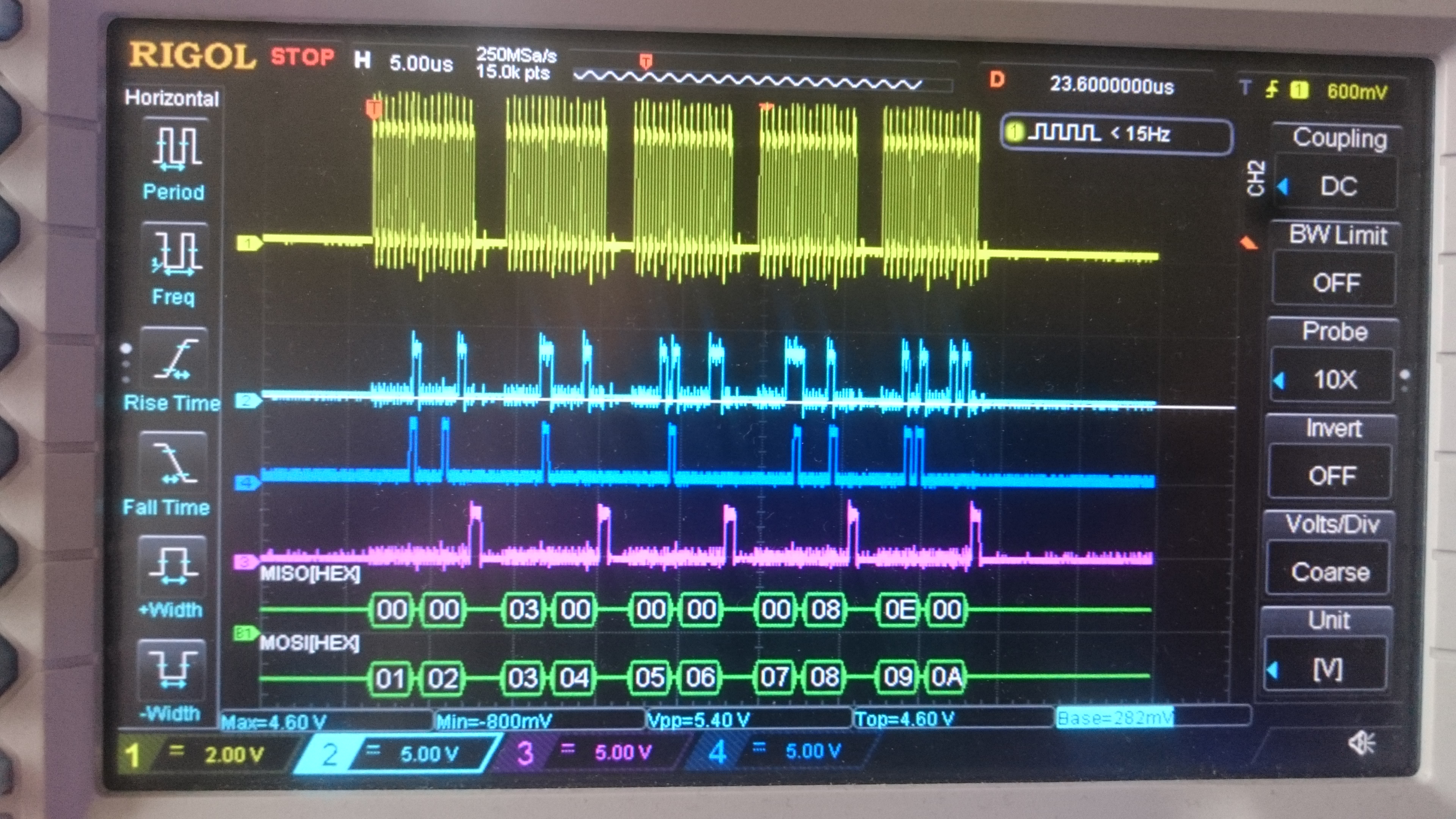Viewport: 1456px width, 819px height.
Task: Click the highlighted Base=282mV measurement
Action: tap(1115, 717)
